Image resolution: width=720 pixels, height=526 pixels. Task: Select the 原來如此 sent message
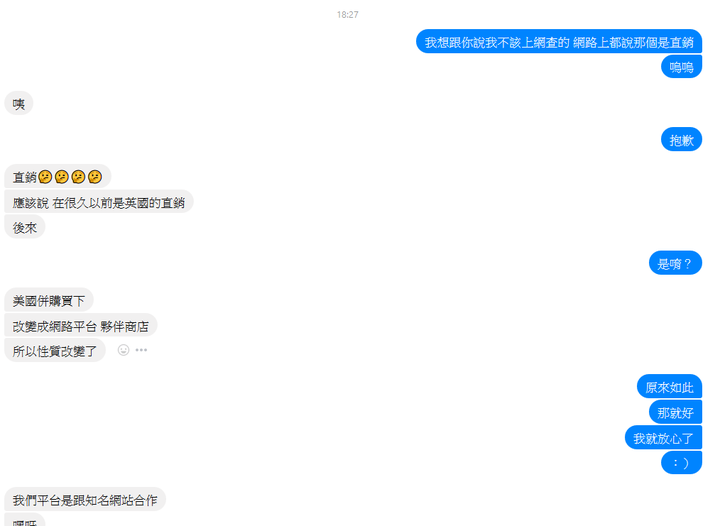[x=669, y=387]
